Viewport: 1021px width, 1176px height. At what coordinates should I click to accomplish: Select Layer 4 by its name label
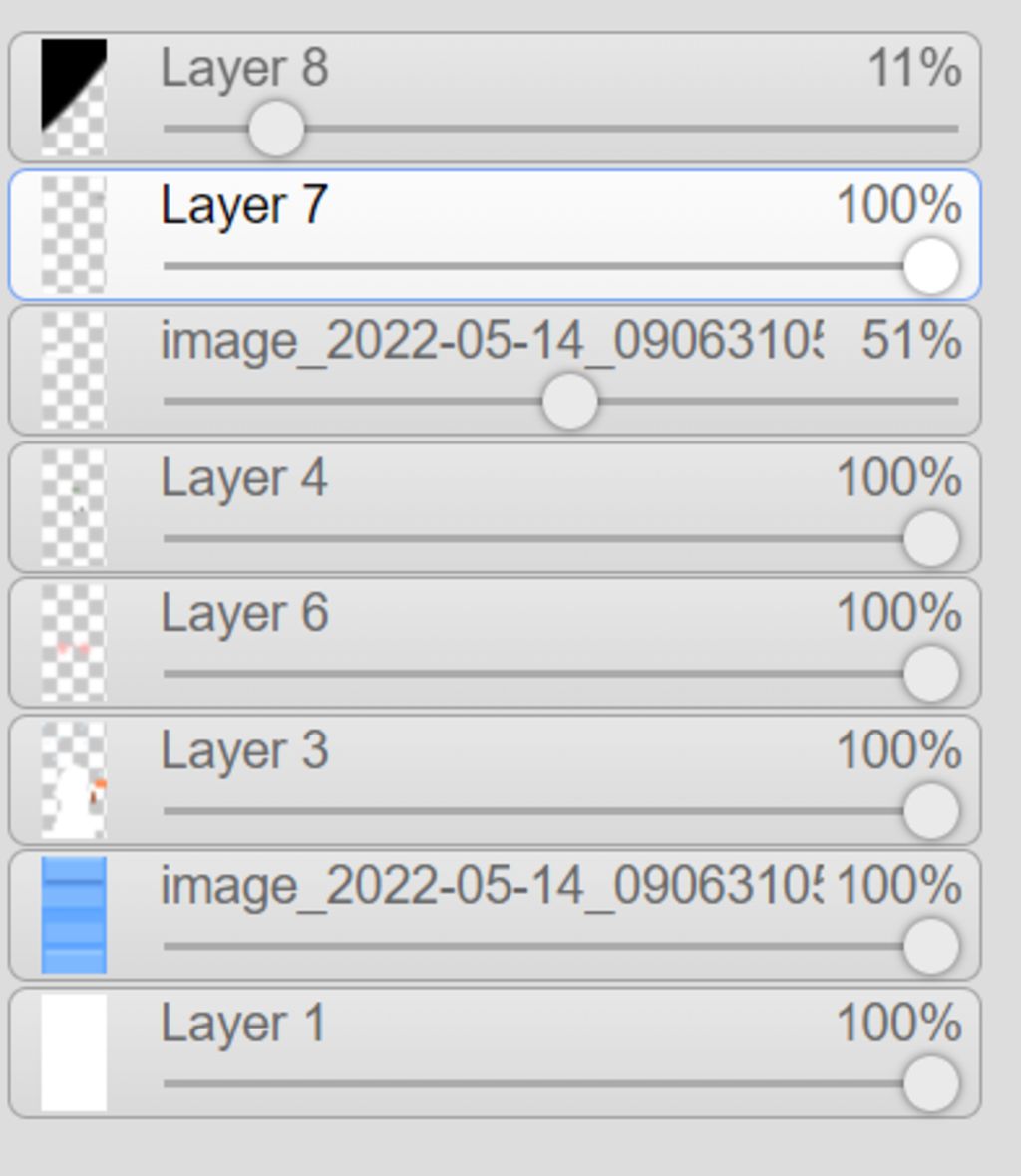tap(244, 478)
